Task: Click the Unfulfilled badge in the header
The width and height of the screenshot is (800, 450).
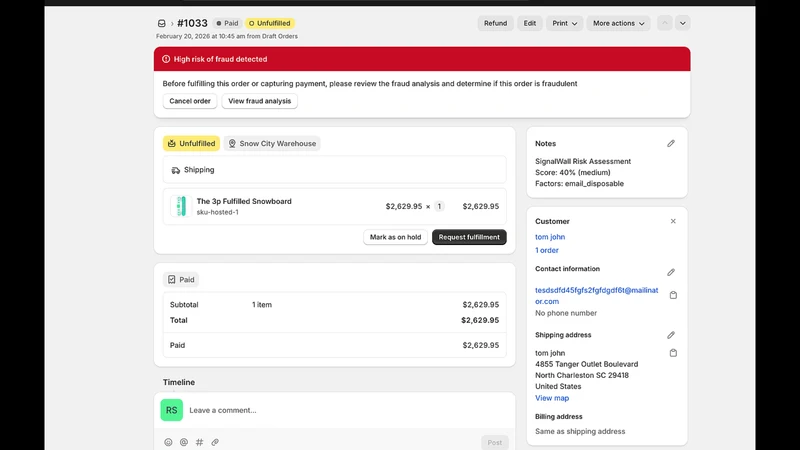Action: 269,23
